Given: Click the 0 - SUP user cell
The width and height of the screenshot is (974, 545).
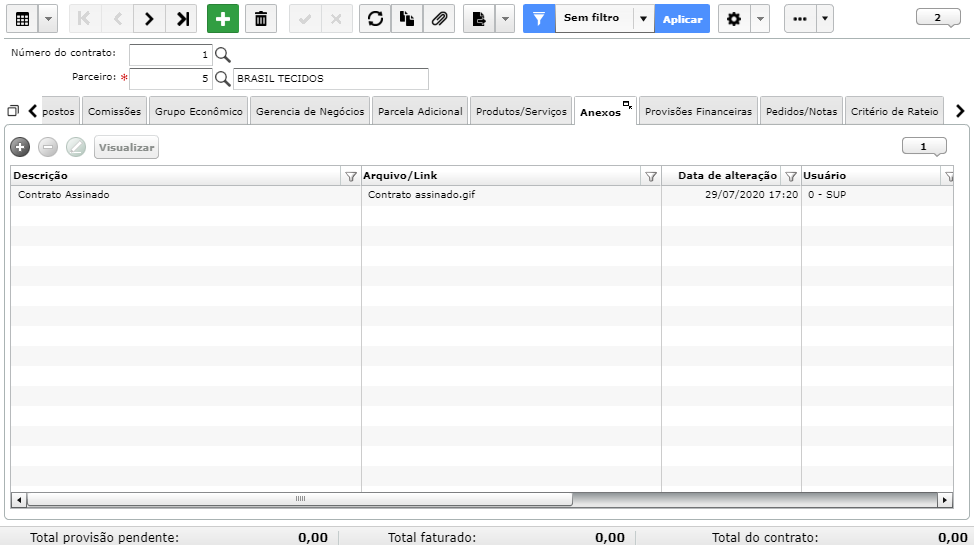Looking at the screenshot, I should (x=877, y=195).
